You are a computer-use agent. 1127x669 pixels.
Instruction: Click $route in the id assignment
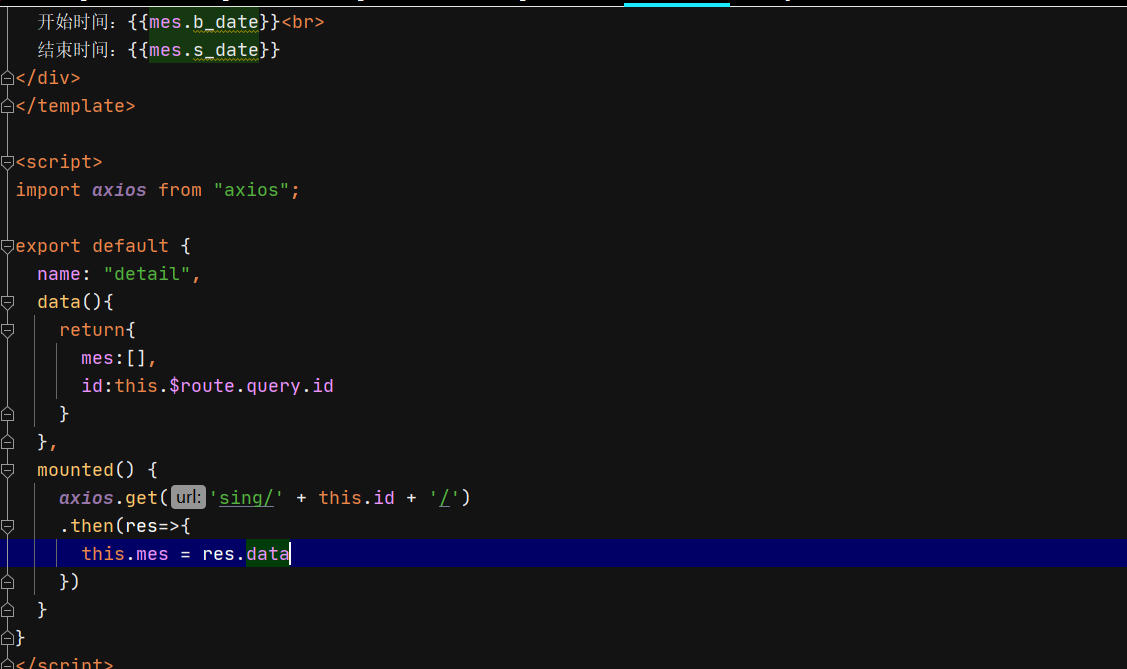pyautogui.click(x=202, y=387)
